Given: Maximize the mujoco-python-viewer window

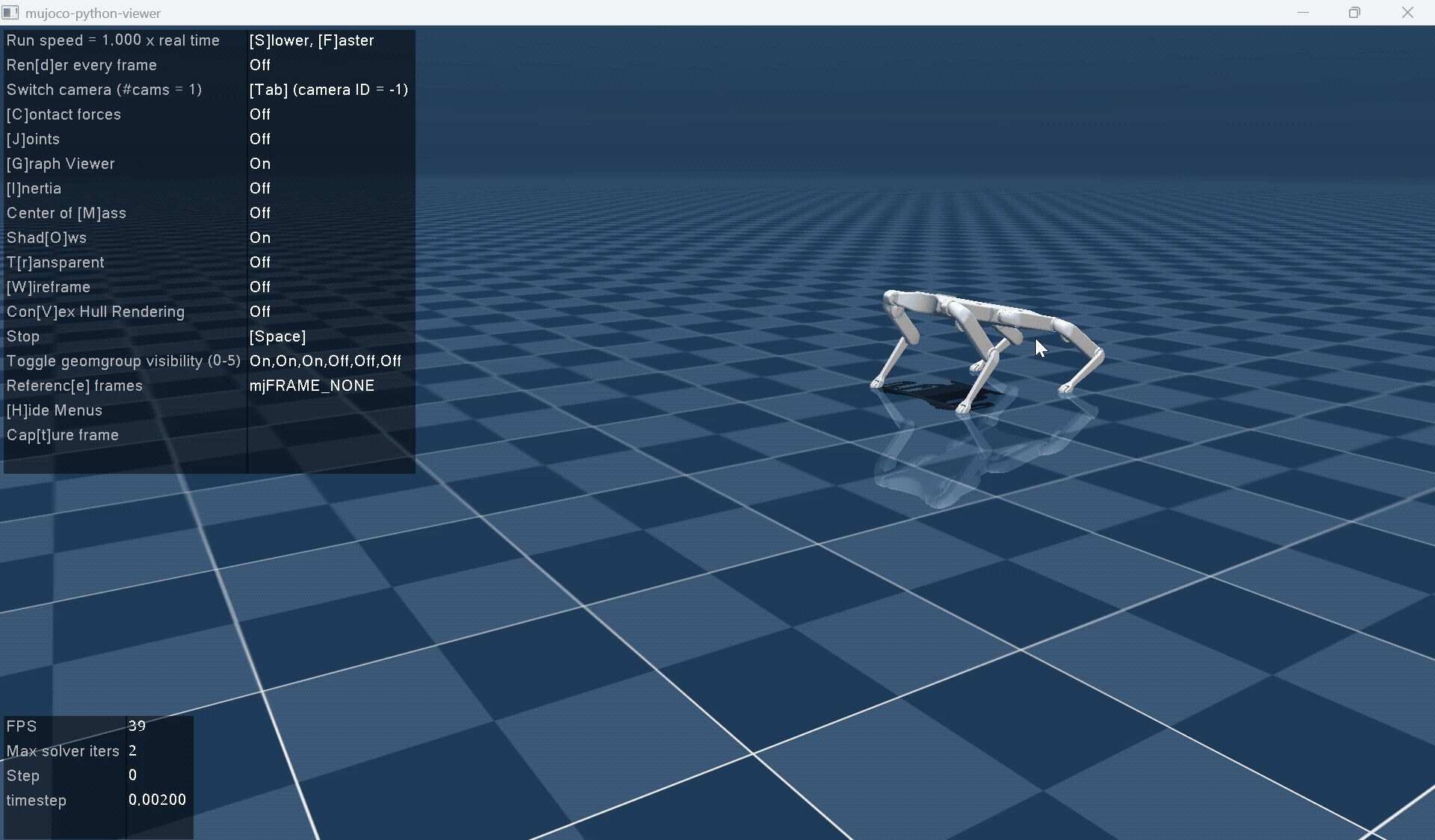Looking at the screenshot, I should (x=1354, y=13).
